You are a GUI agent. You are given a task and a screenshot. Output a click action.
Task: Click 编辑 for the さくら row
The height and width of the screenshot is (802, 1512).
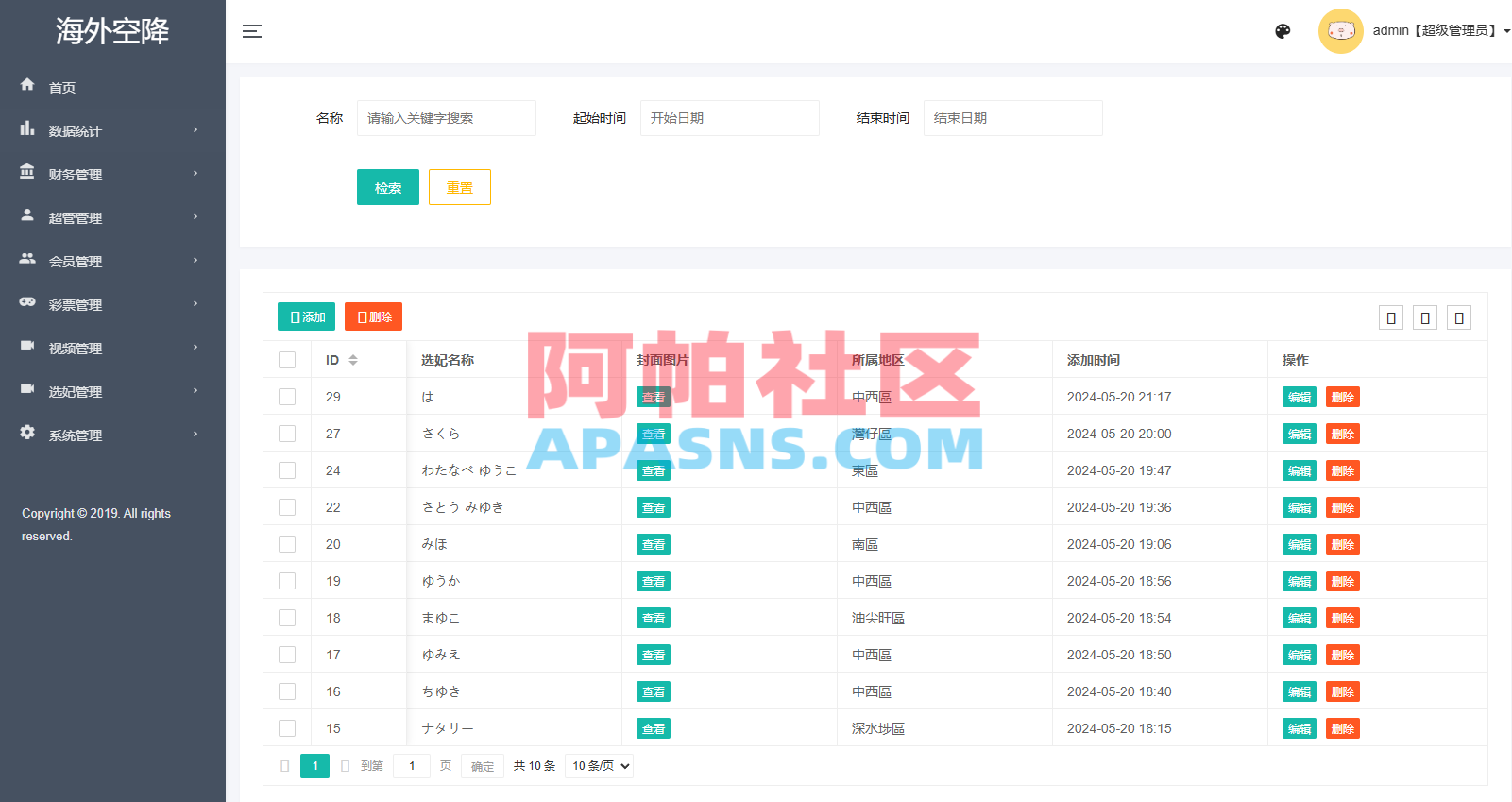coord(1300,434)
